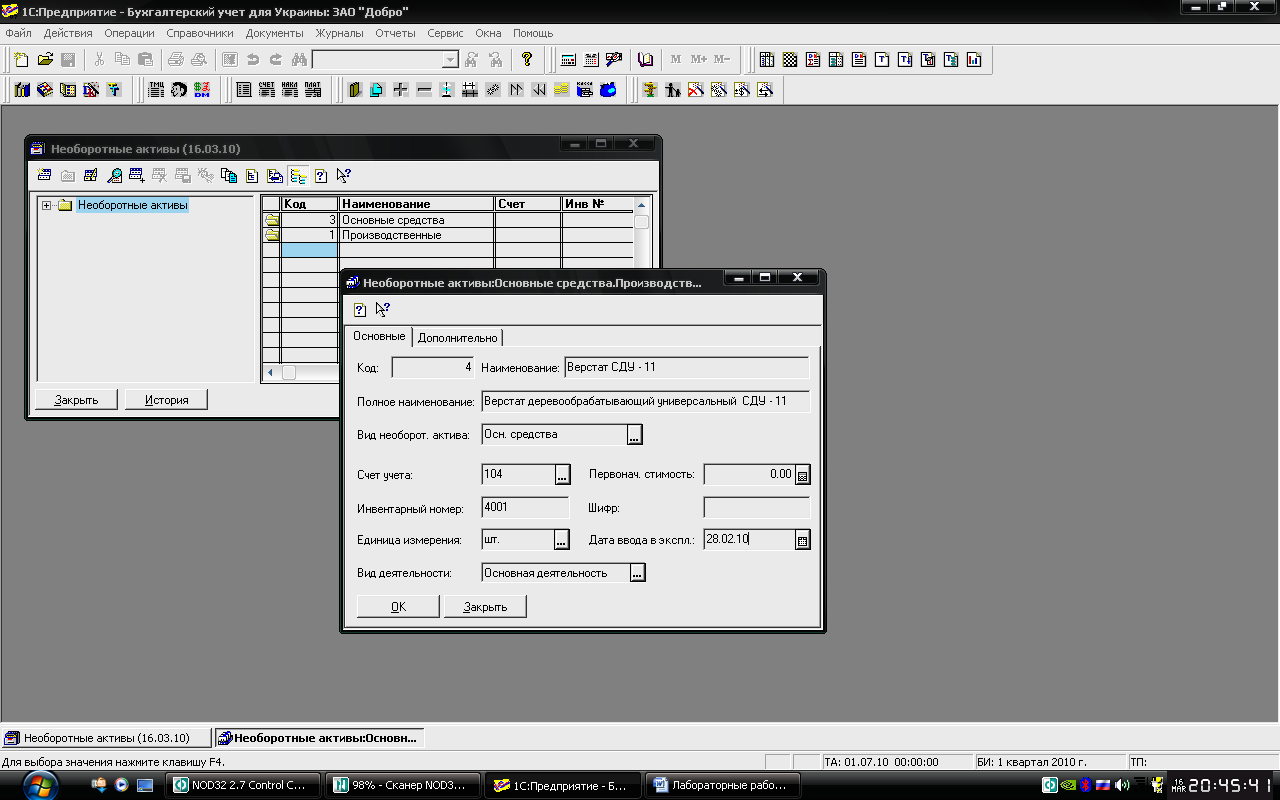Click the up arrow of the list vertical scrollbar
The height and width of the screenshot is (800, 1280).
642,205
